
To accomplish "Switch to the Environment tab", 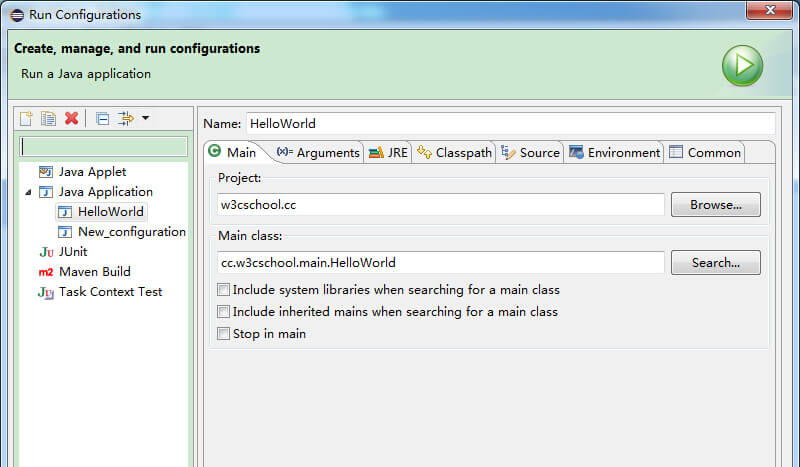I will 614,153.
